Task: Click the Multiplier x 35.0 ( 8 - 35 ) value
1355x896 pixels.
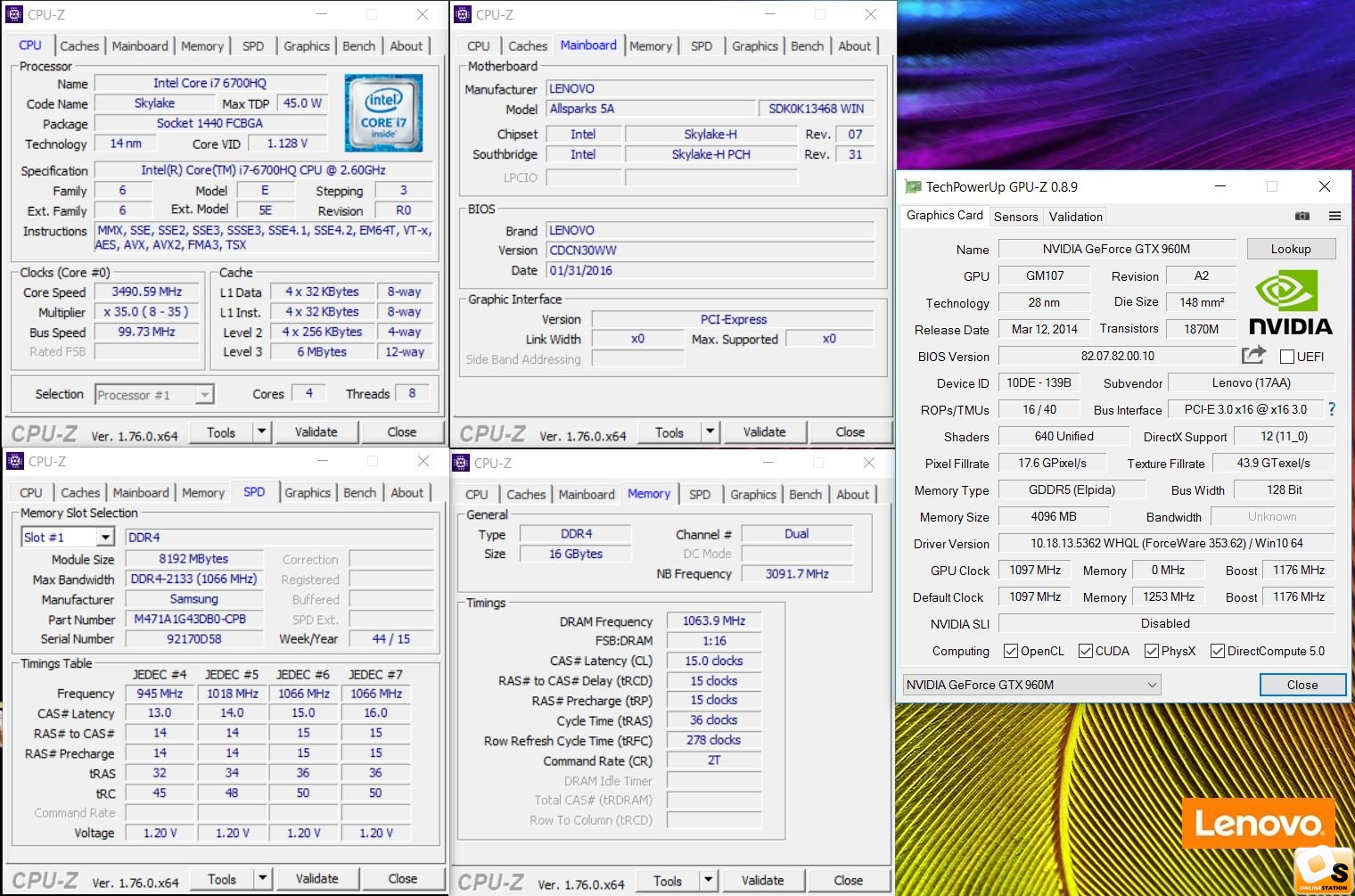Action: pyautogui.click(x=147, y=312)
